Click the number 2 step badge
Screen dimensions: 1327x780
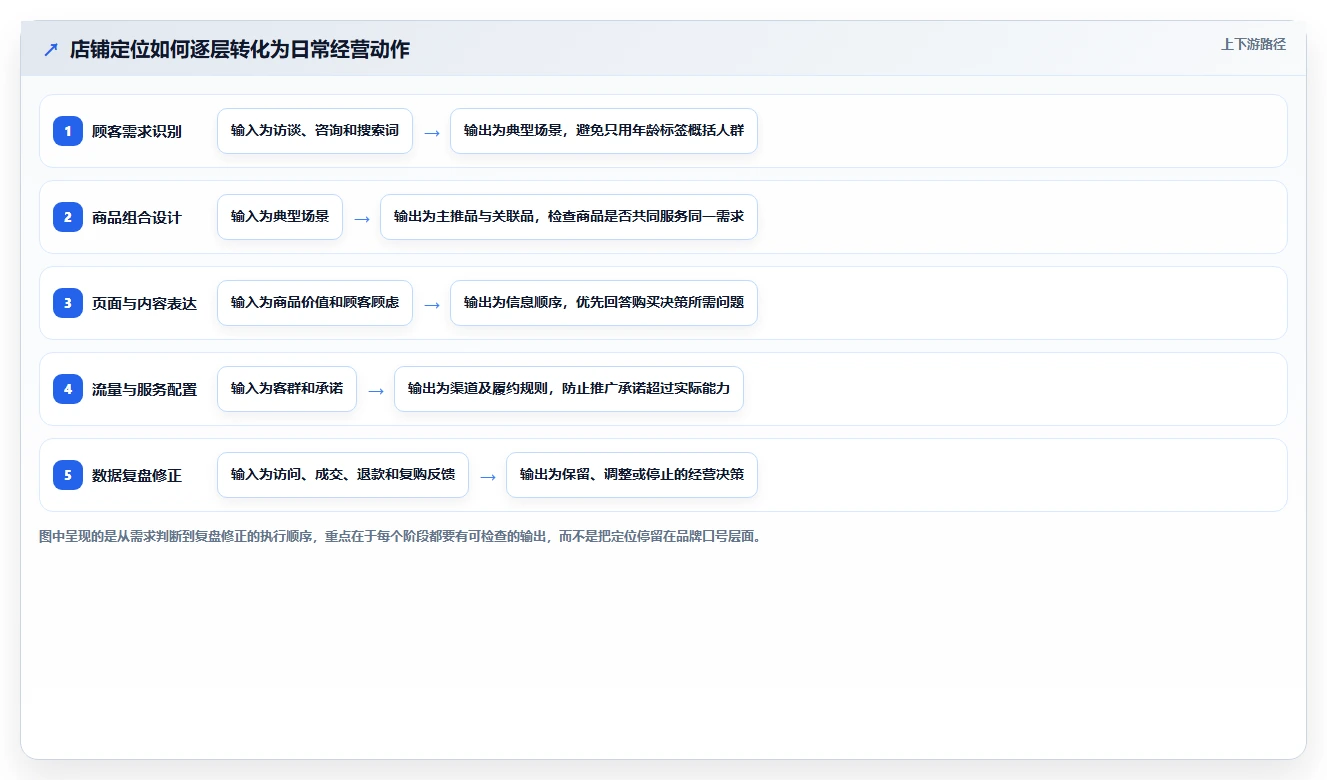[68, 217]
